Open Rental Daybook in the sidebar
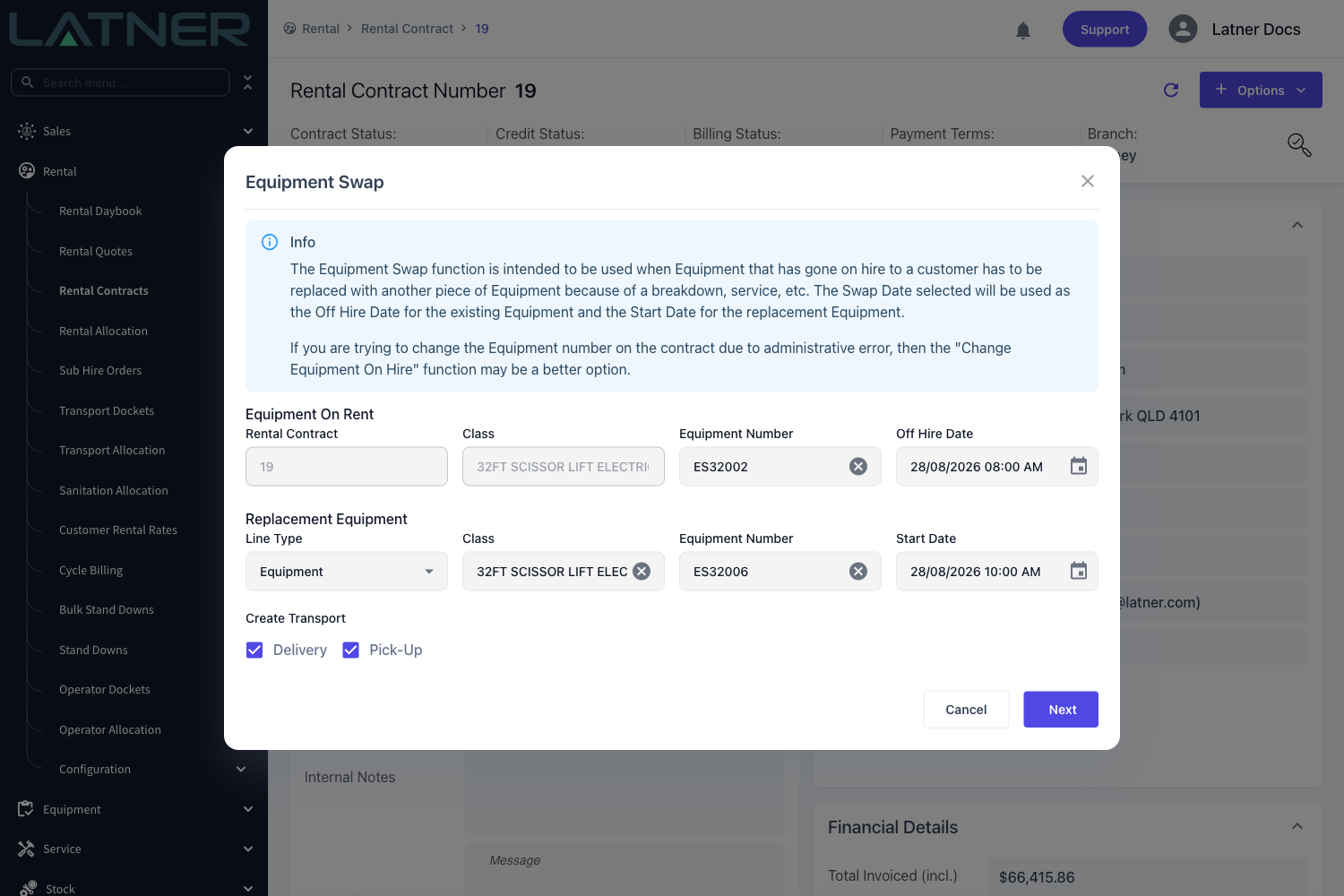The image size is (1344, 896). click(100, 211)
